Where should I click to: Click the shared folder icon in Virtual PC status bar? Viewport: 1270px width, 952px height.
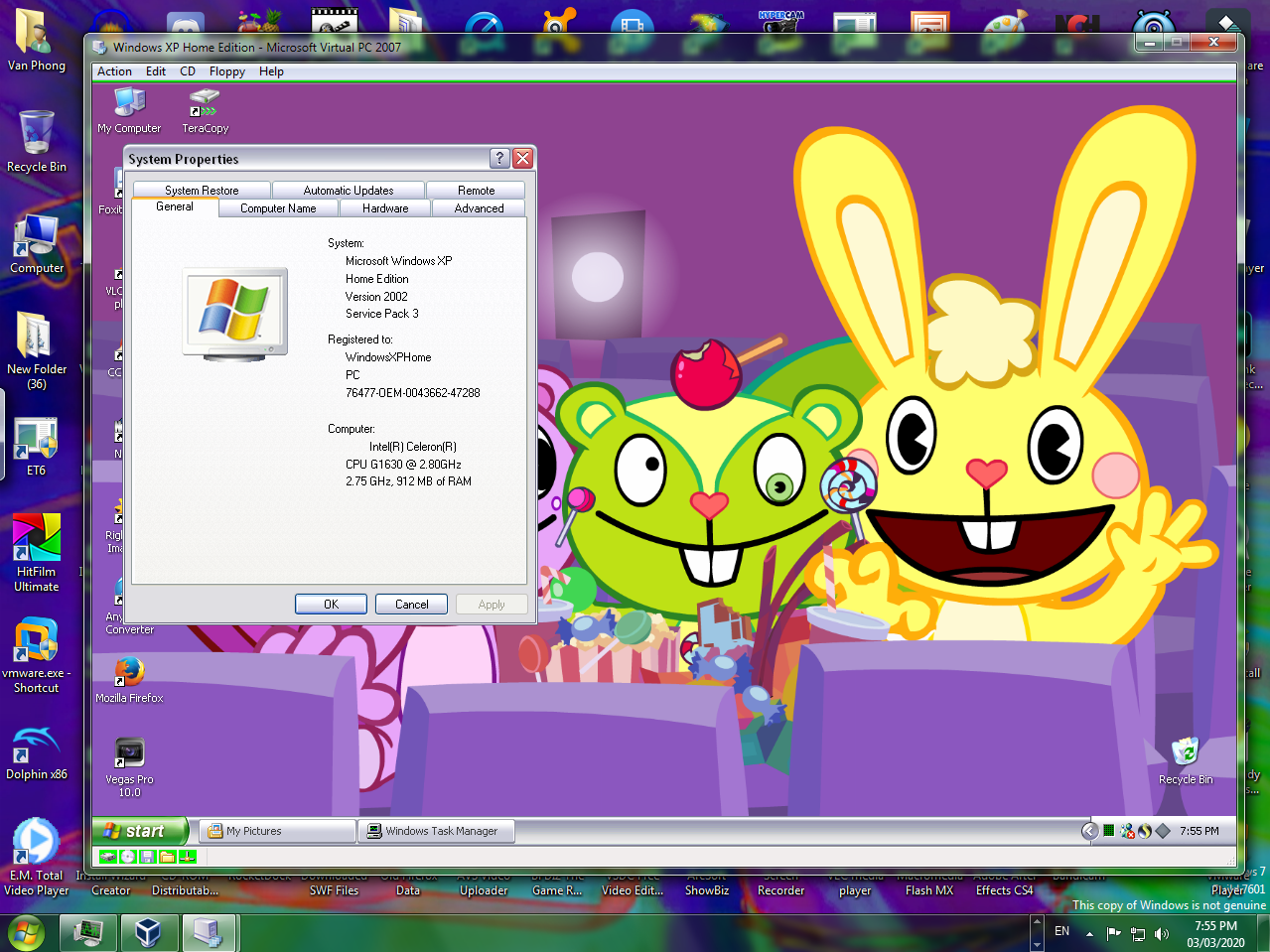[168, 857]
